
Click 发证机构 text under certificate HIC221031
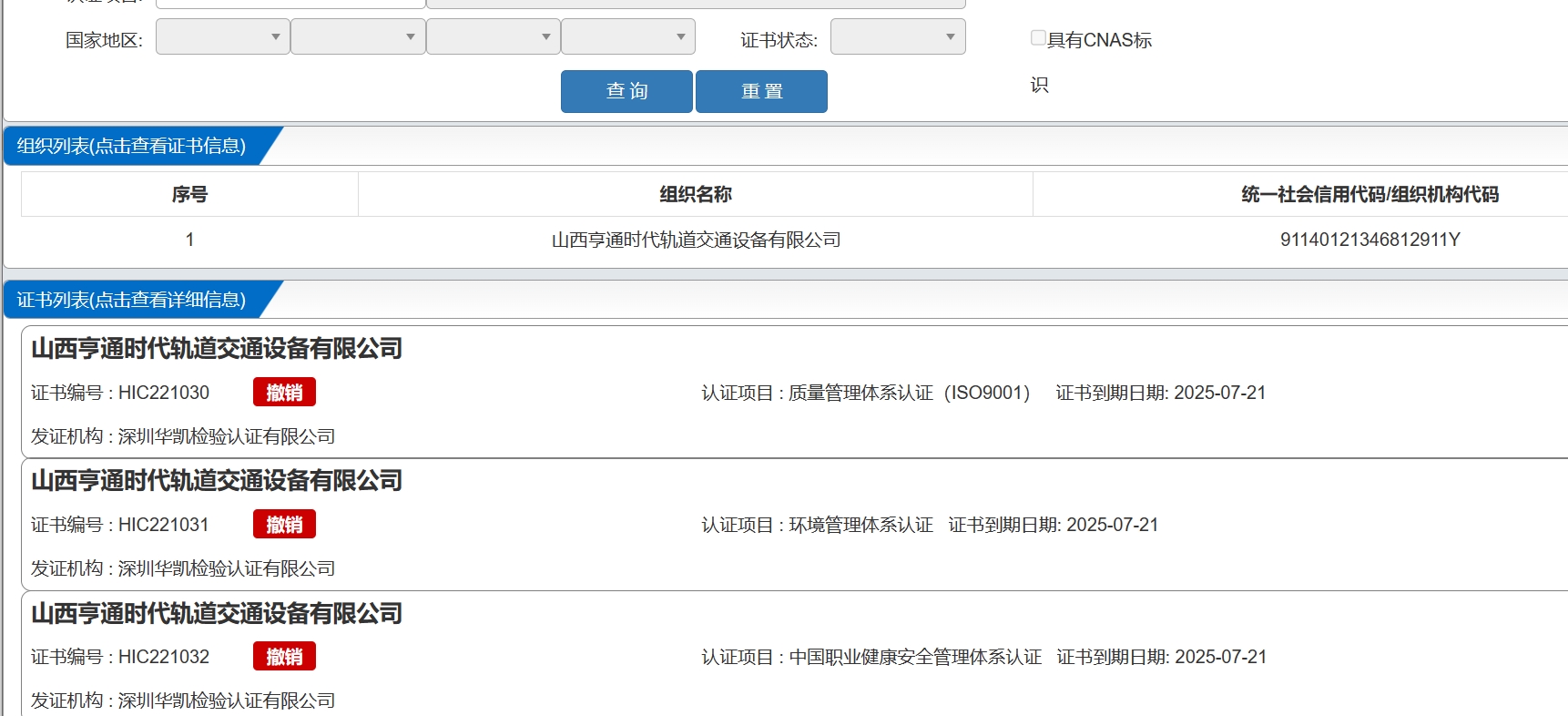click(183, 568)
